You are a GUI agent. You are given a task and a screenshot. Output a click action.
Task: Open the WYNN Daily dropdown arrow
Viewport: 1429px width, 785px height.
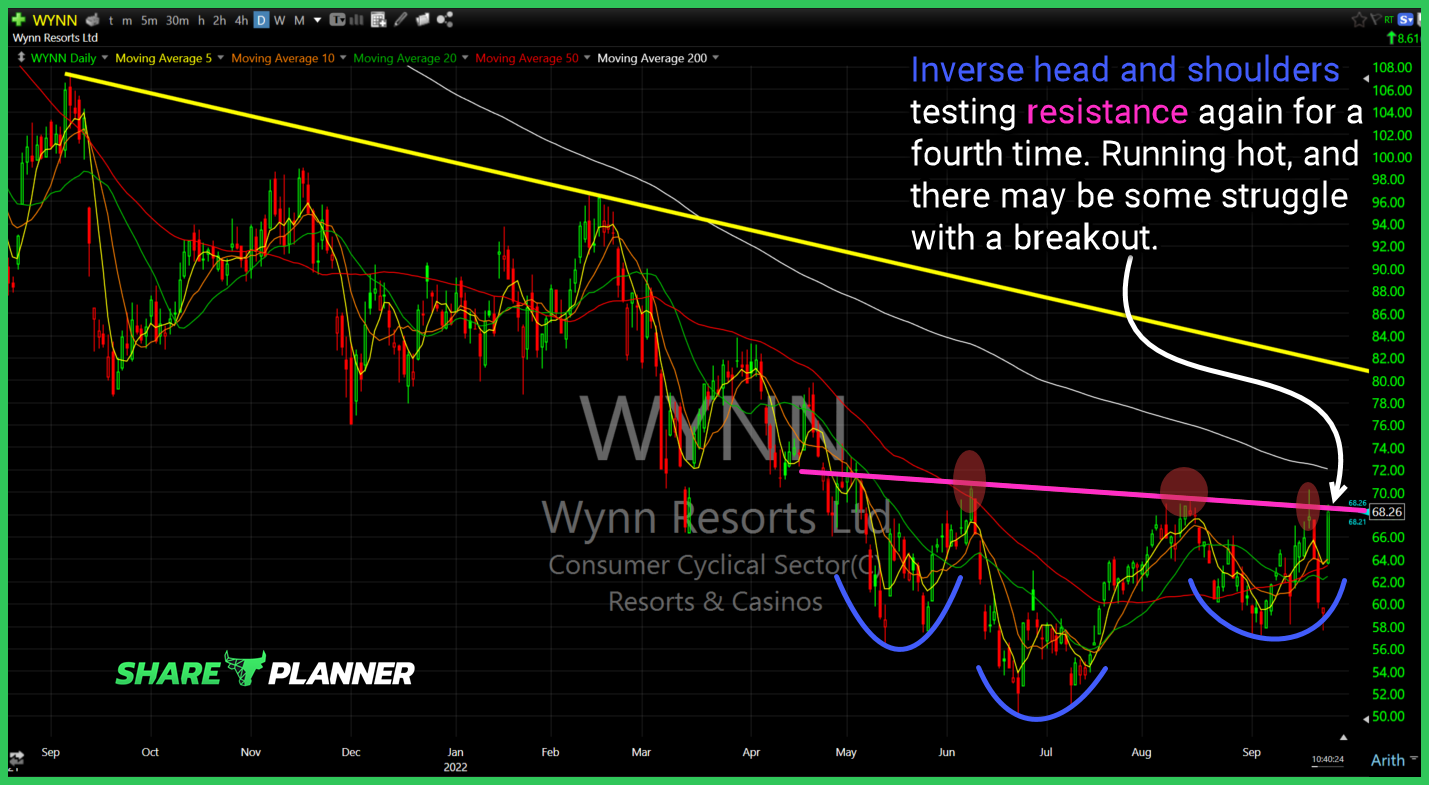104,58
